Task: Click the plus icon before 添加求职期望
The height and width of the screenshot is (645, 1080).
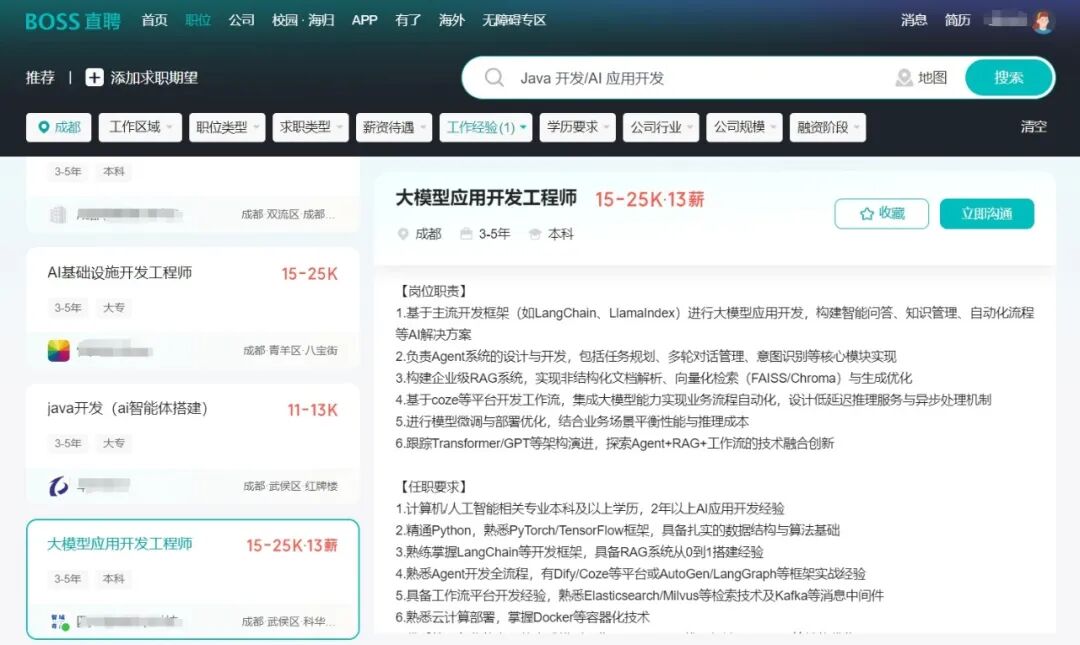Action: pos(94,77)
